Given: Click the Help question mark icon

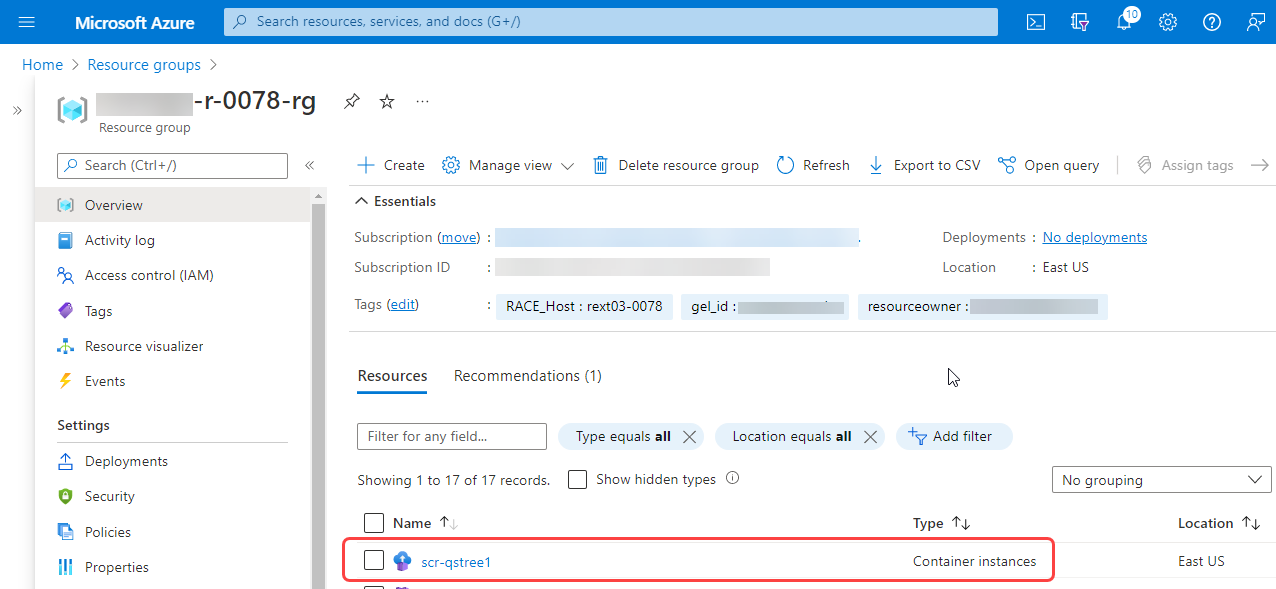Looking at the screenshot, I should (x=1212, y=22).
